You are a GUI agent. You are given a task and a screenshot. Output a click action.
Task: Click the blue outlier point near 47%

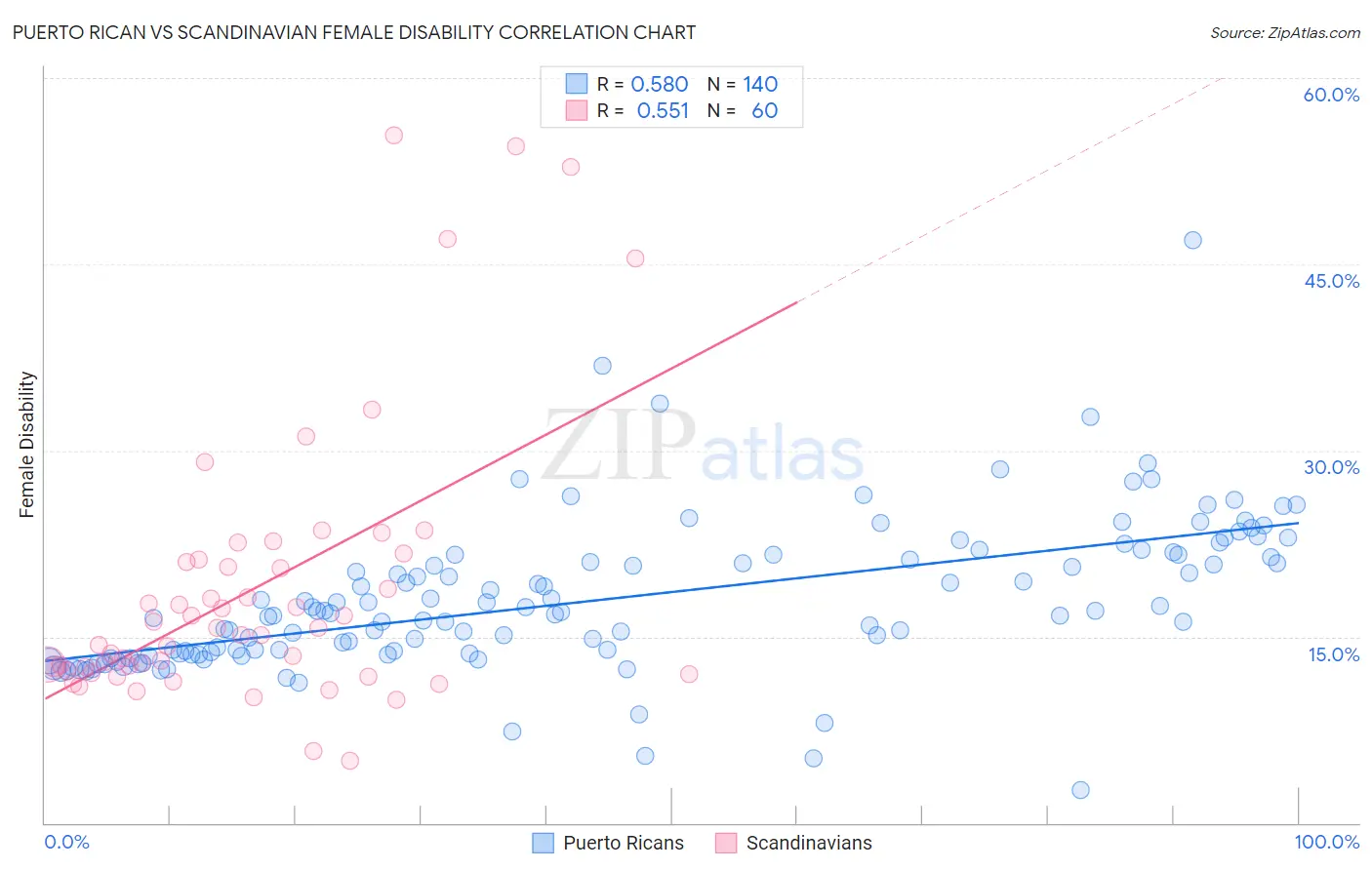click(x=1192, y=240)
